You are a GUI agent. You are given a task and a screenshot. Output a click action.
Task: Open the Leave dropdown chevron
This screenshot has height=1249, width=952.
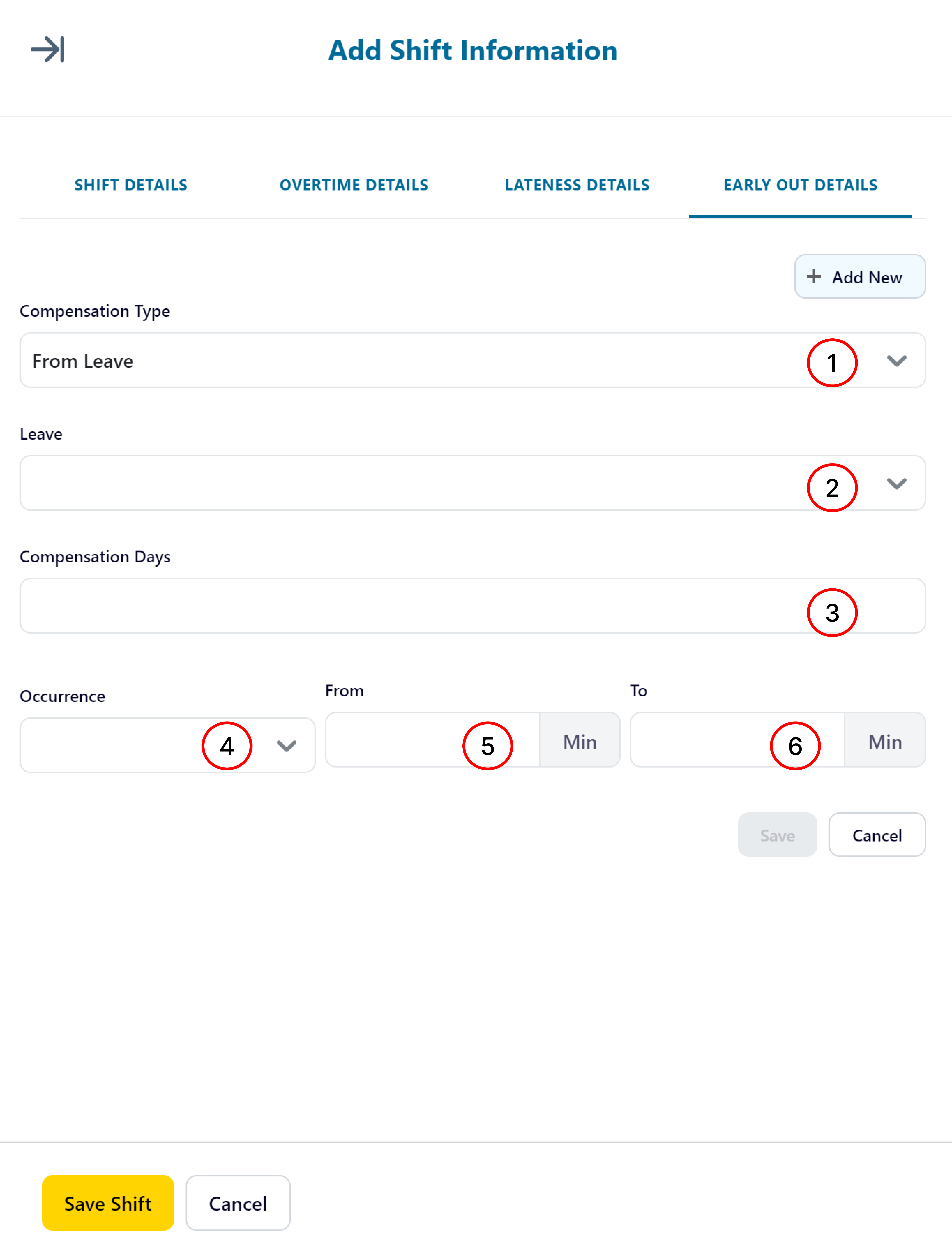coord(897,484)
